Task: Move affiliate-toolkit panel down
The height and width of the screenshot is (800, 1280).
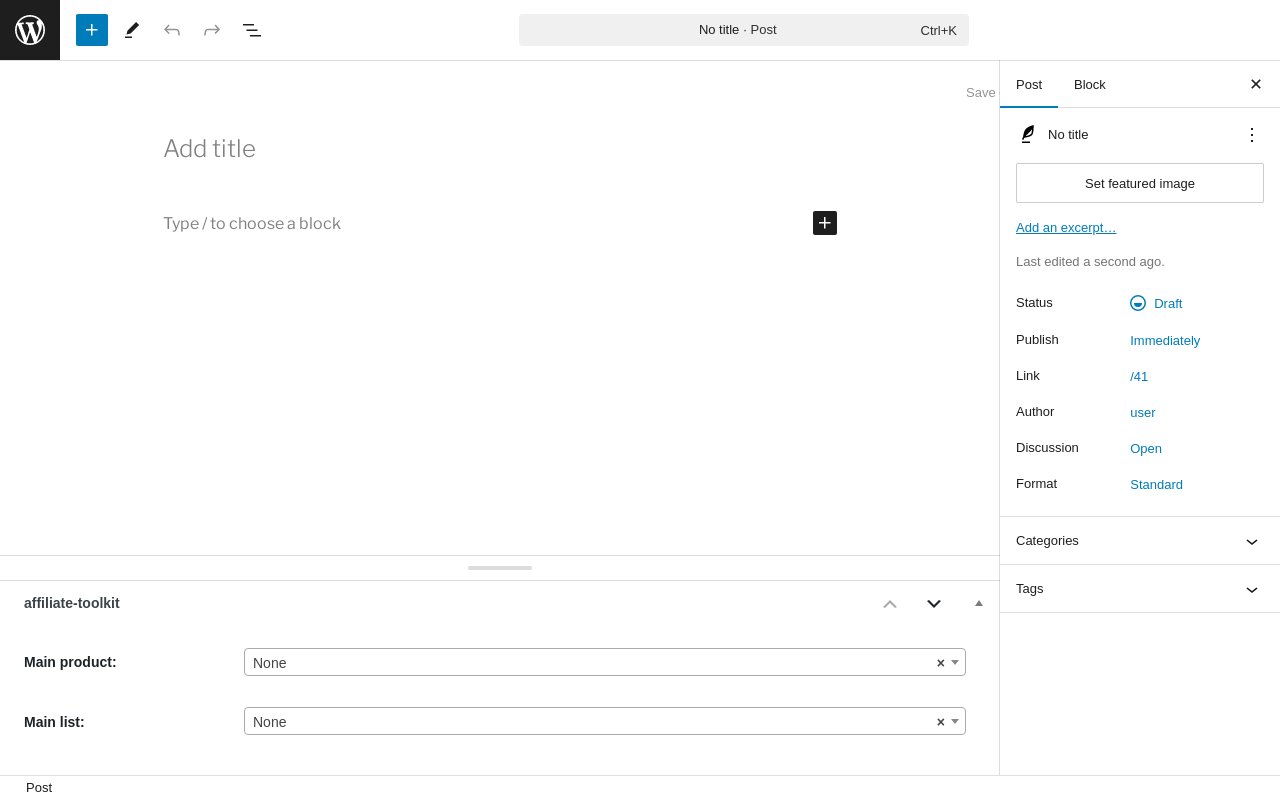Action: (934, 603)
